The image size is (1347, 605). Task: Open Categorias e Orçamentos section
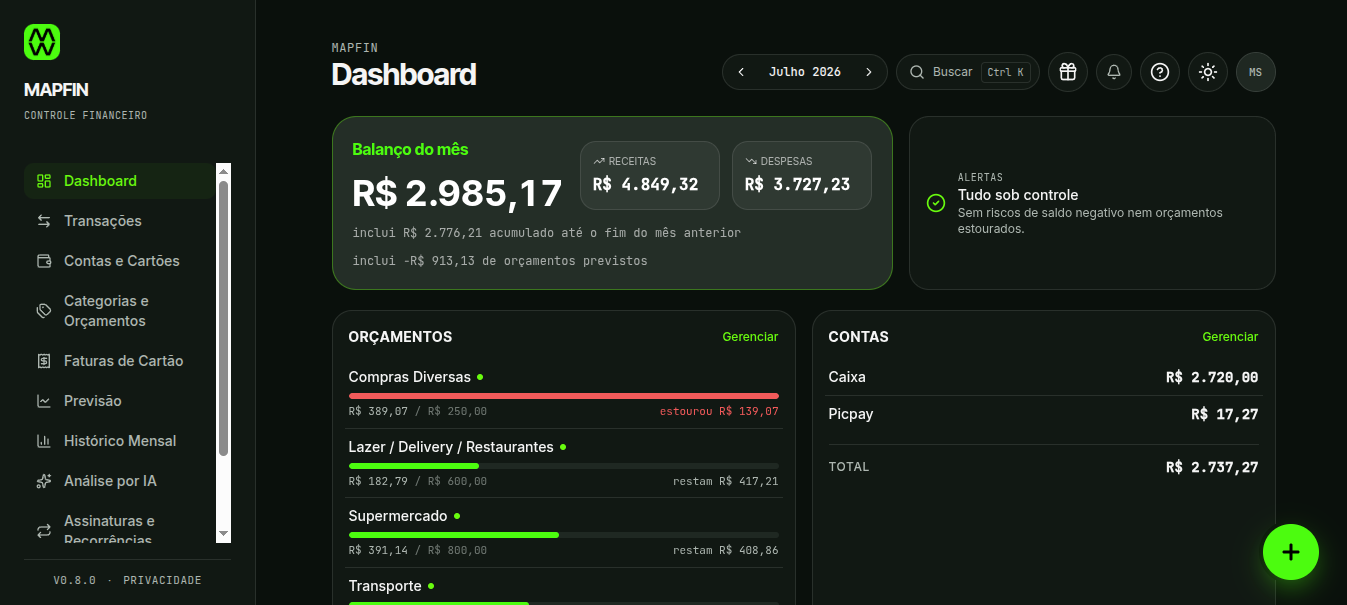(x=119, y=311)
